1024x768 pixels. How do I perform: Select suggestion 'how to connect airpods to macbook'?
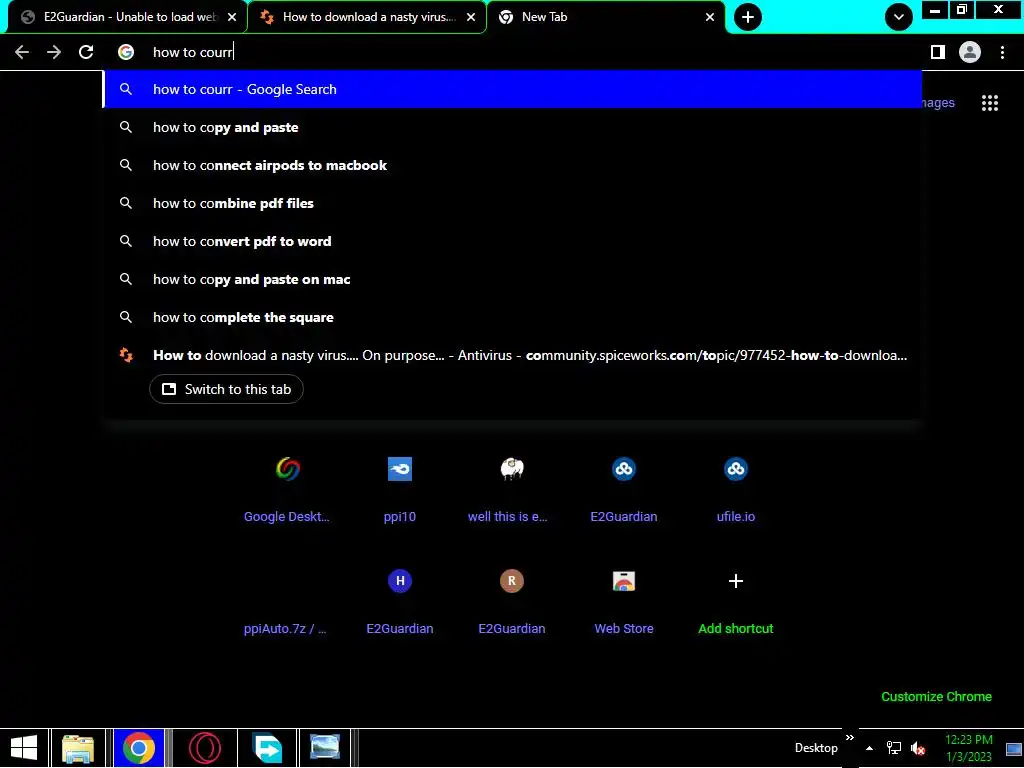[512, 165]
